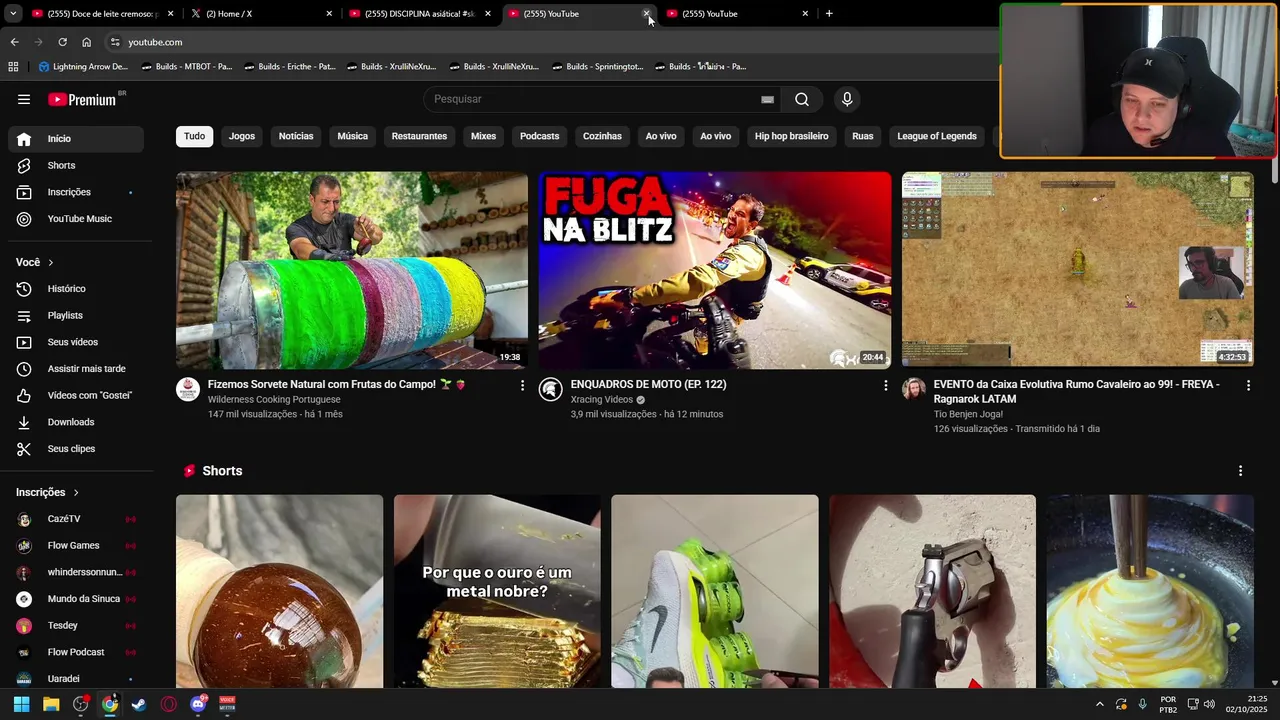
Task: Open Chrome tab search dropdown
Action: point(13,14)
